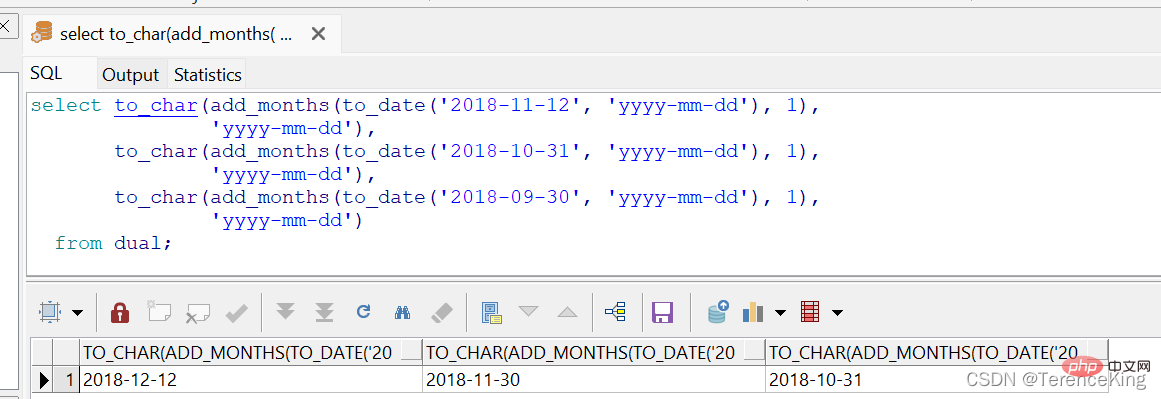Click the previous record up-triangle icon

point(567,312)
